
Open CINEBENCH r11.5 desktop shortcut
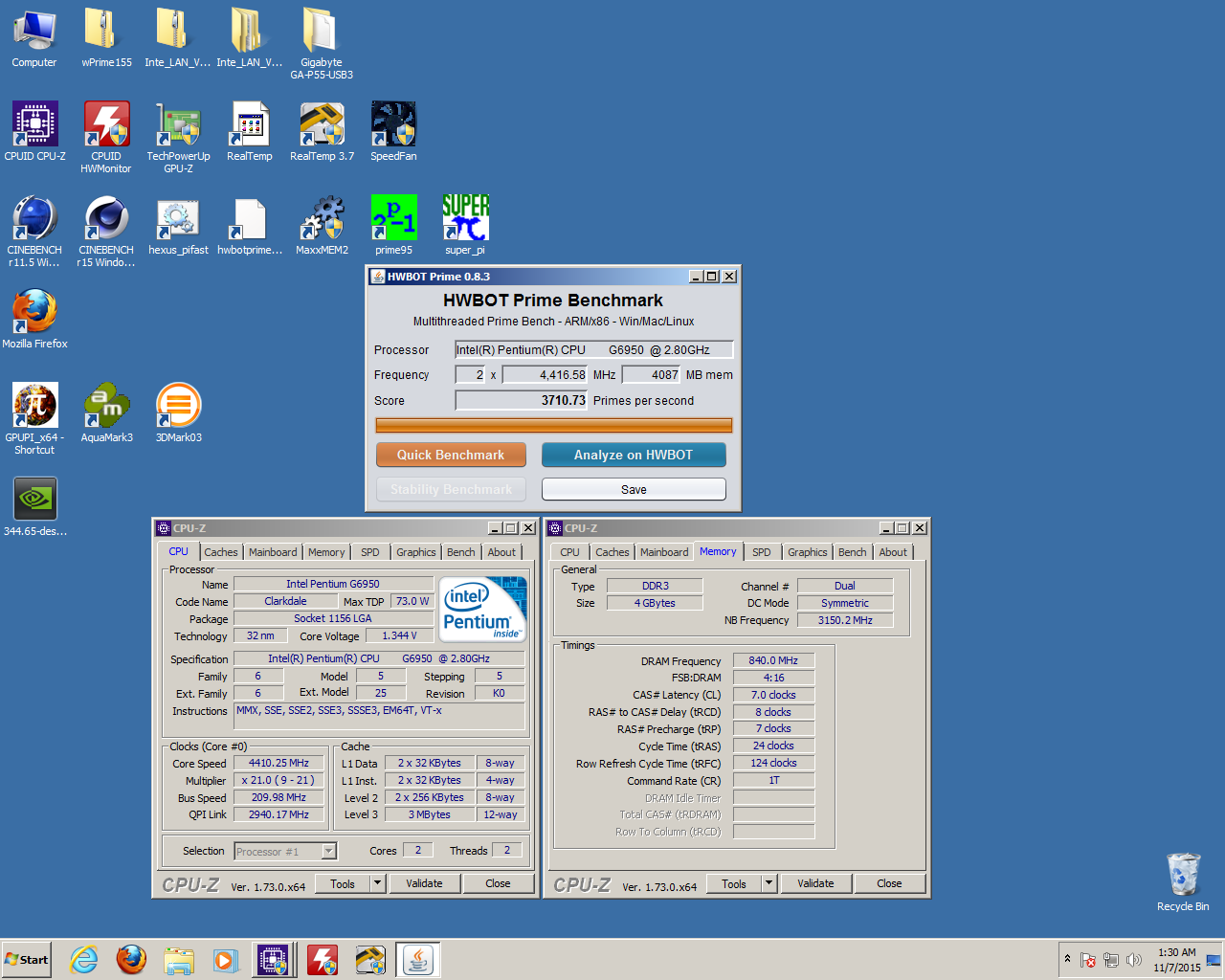pyautogui.click(x=34, y=232)
